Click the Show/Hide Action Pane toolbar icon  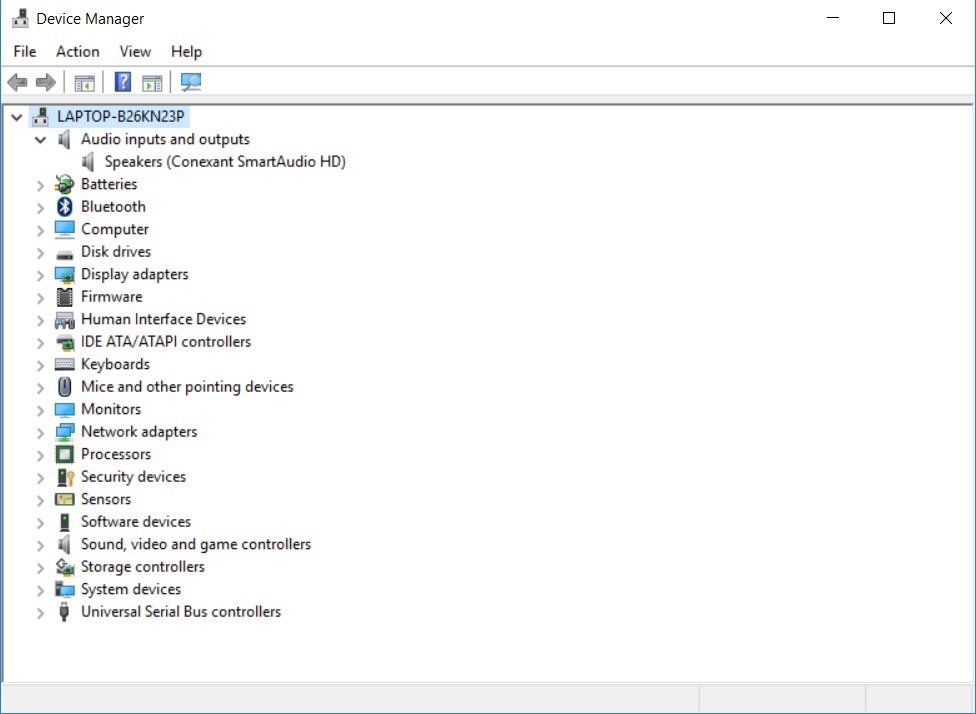coord(151,82)
